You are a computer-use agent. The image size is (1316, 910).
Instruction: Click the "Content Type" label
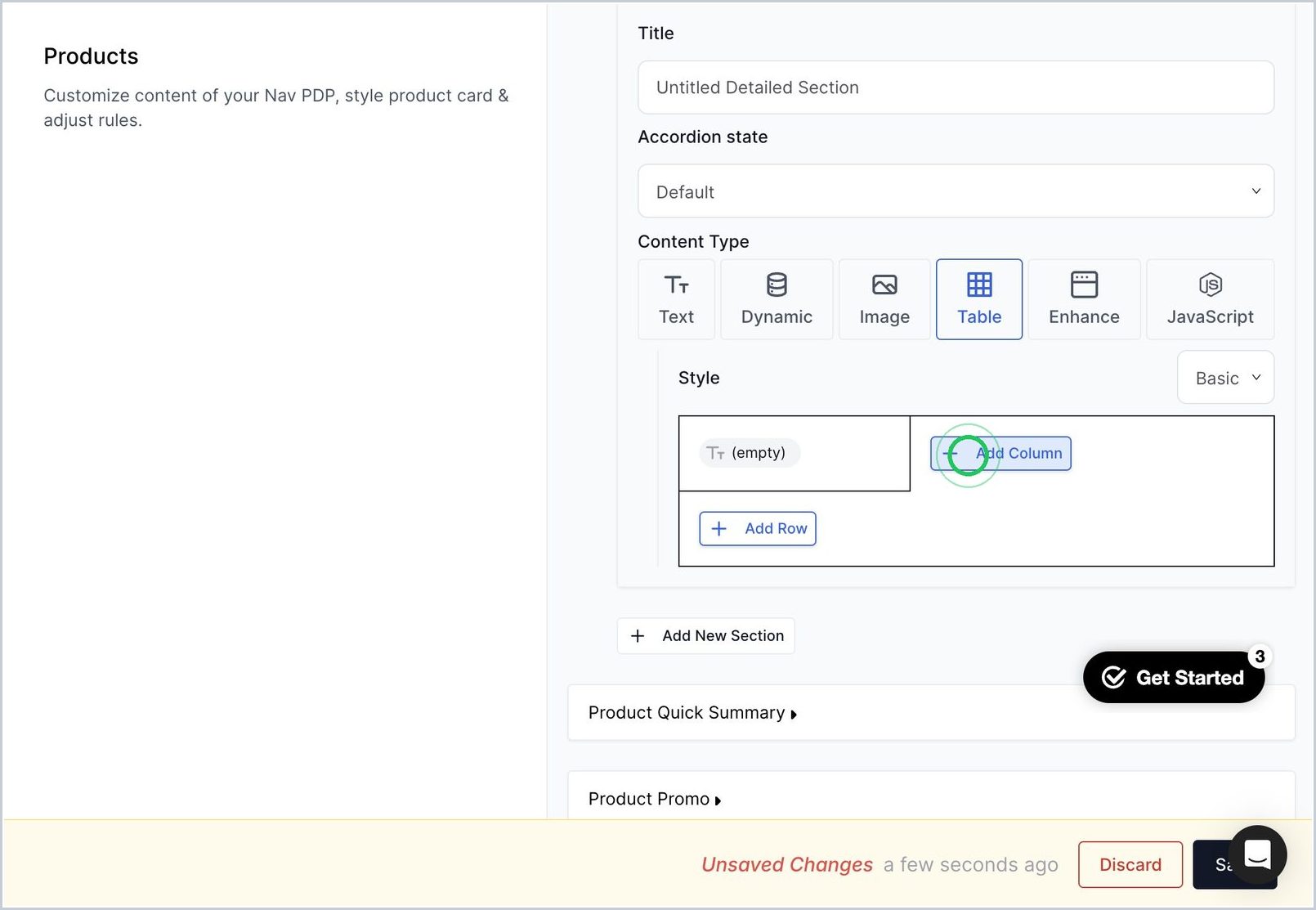tap(693, 242)
